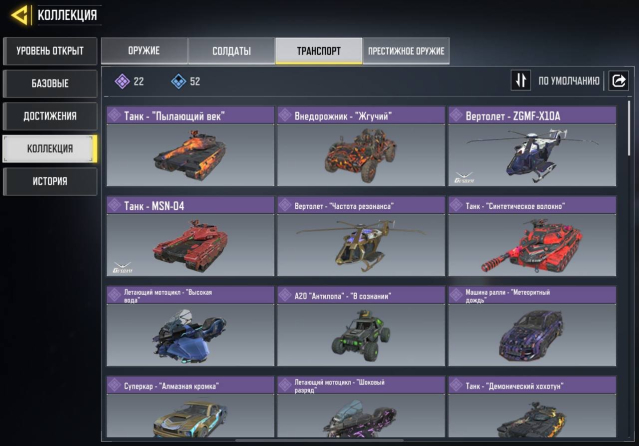This screenshot has height=446, width=639.
Task: Go to the Достижения section
Action: (x=50, y=116)
